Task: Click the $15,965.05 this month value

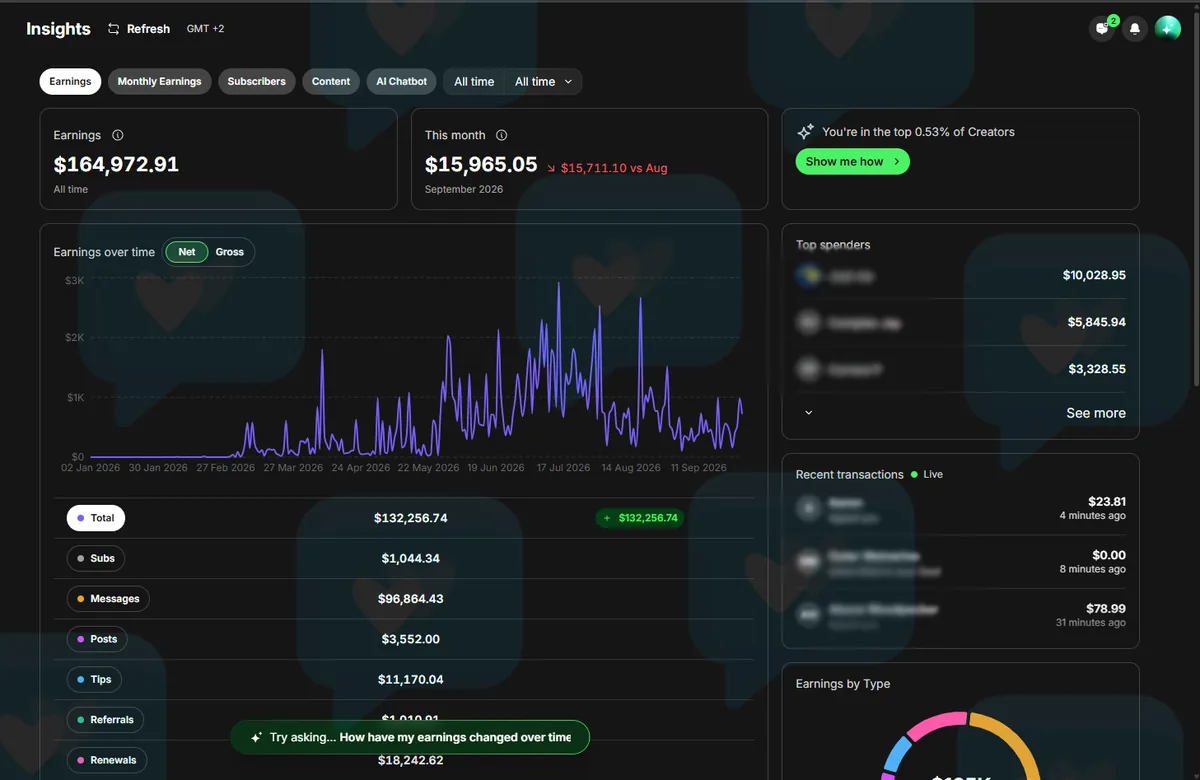Action: [481, 164]
